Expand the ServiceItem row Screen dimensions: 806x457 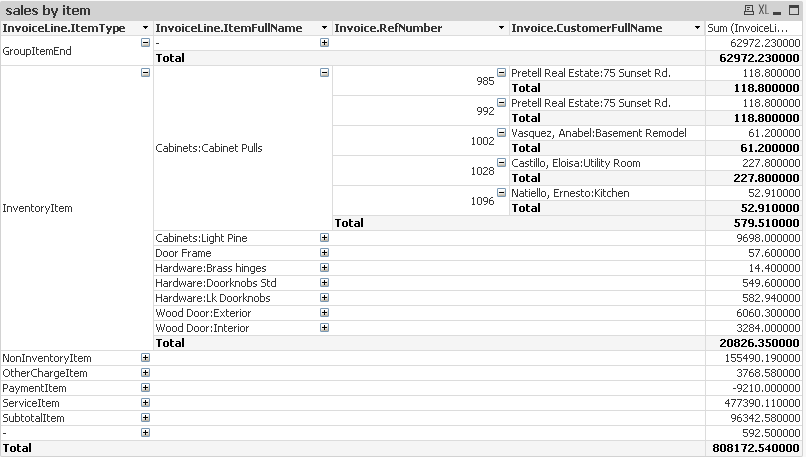click(145, 403)
